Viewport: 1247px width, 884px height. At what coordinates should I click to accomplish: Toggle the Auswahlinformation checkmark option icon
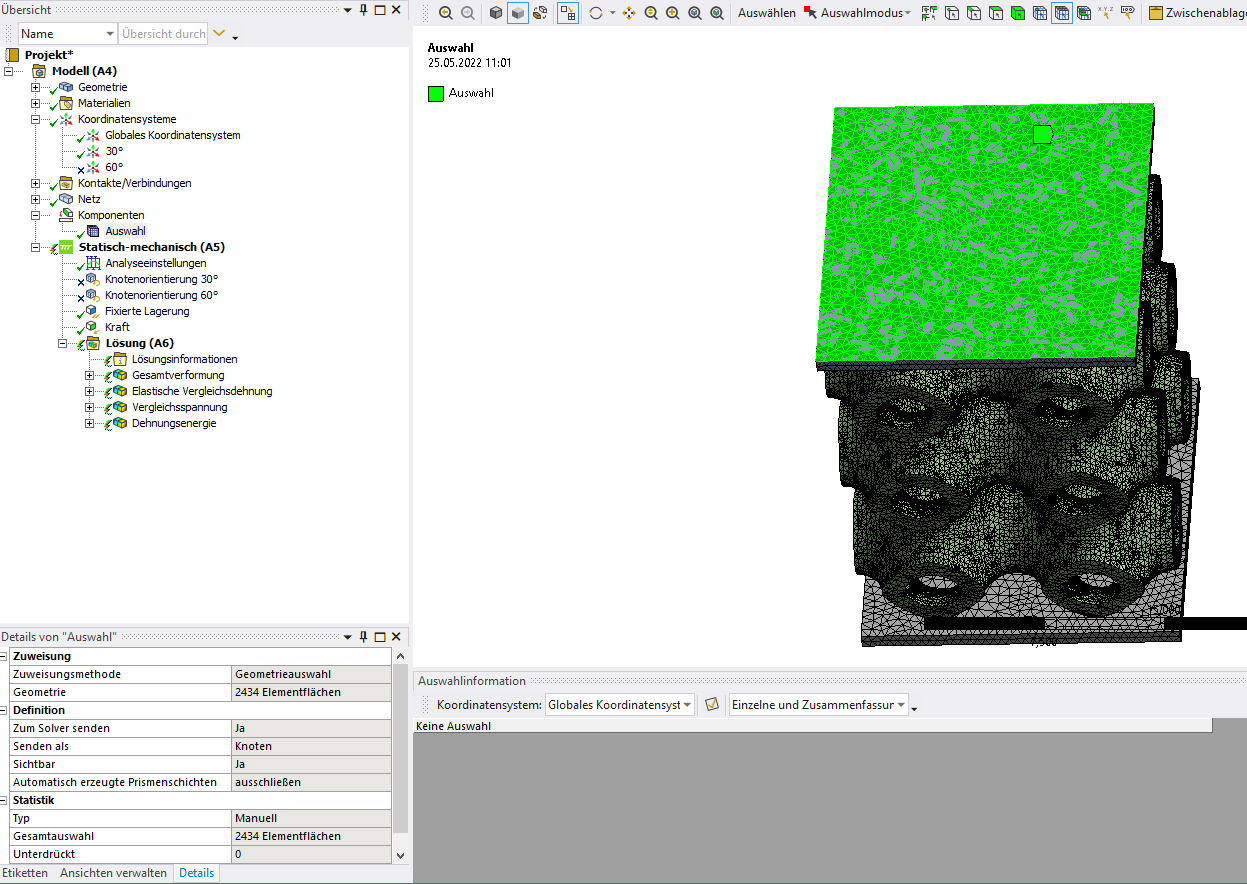pyautogui.click(x=712, y=705)
